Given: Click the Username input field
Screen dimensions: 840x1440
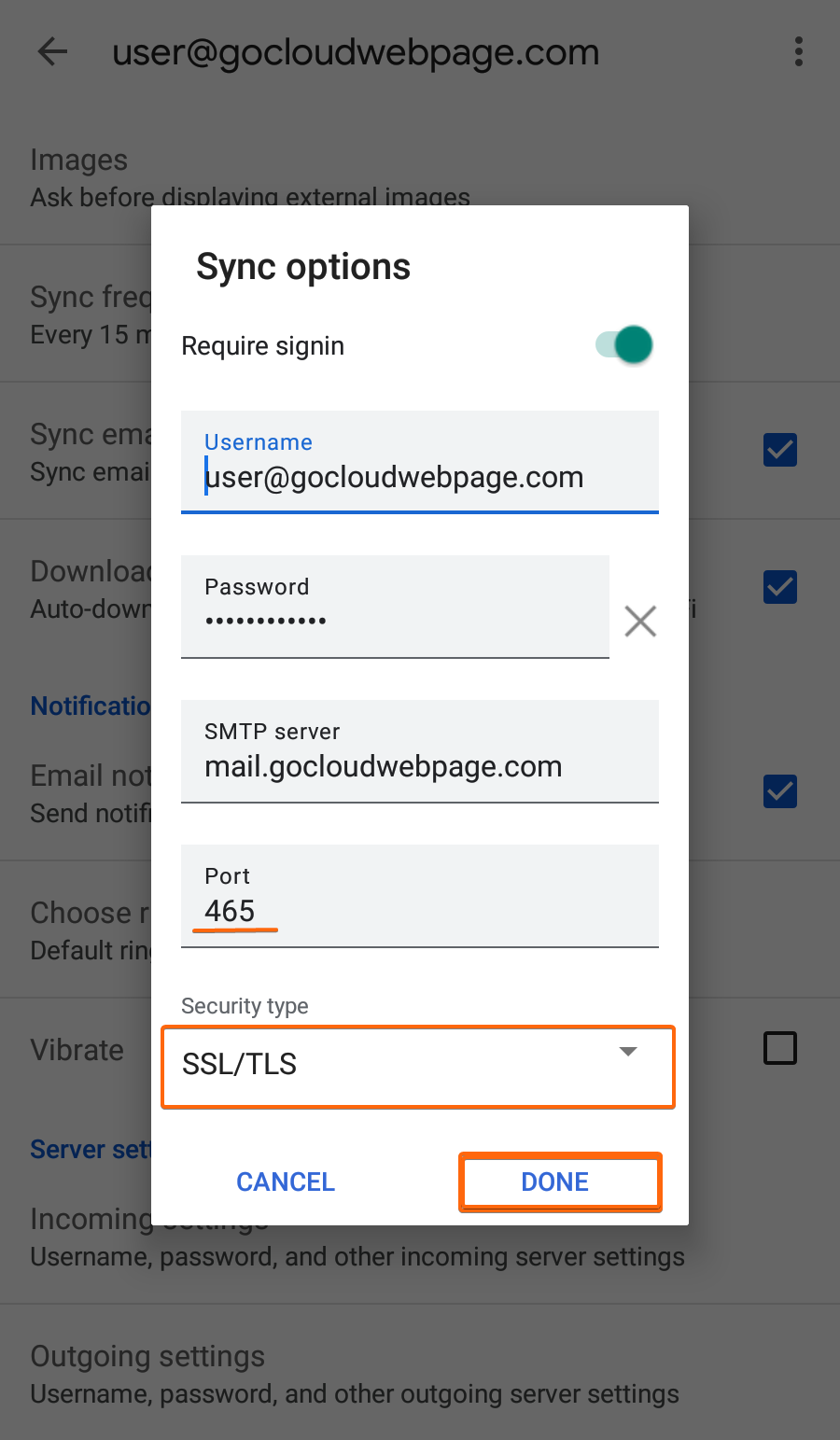Looking at the screenshot, I should (x=420, y=462).
